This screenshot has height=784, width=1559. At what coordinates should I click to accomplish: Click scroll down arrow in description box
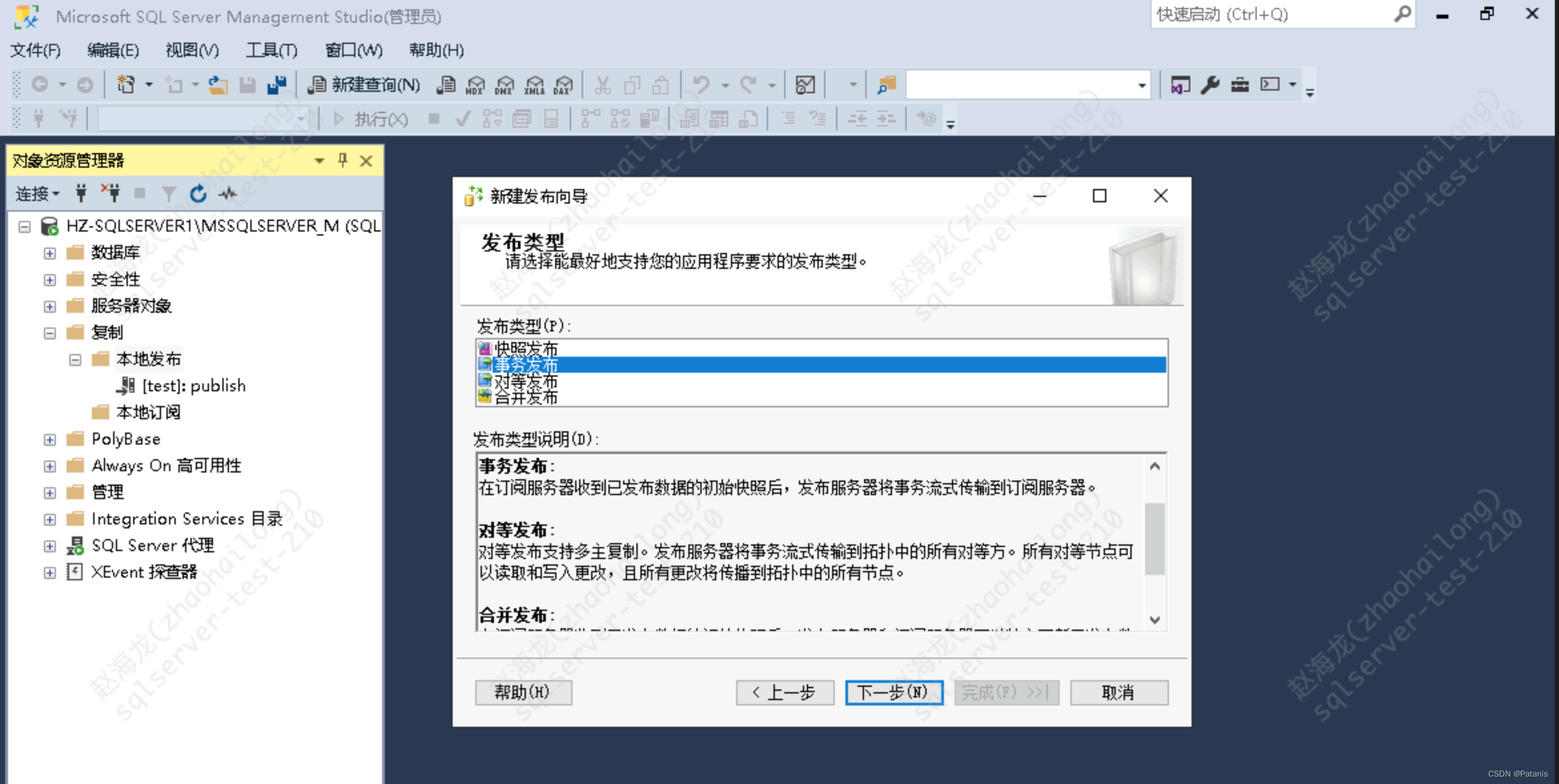[x=1155, y=620]
